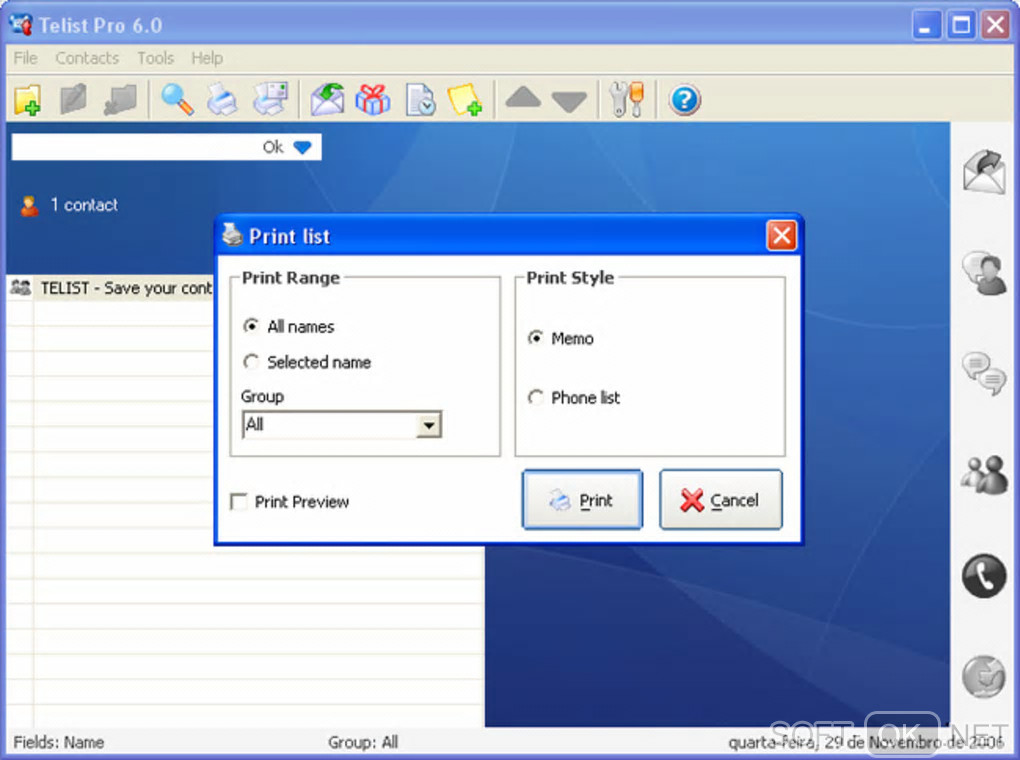Maximize the Telist Pro window
1020x760 pixels.
pyautogui.click(x=961, y=25)
